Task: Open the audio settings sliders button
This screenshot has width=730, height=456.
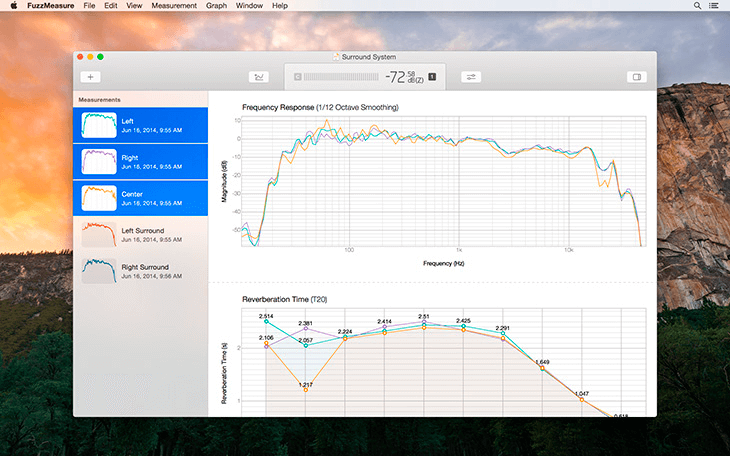Action: [471, 77]
